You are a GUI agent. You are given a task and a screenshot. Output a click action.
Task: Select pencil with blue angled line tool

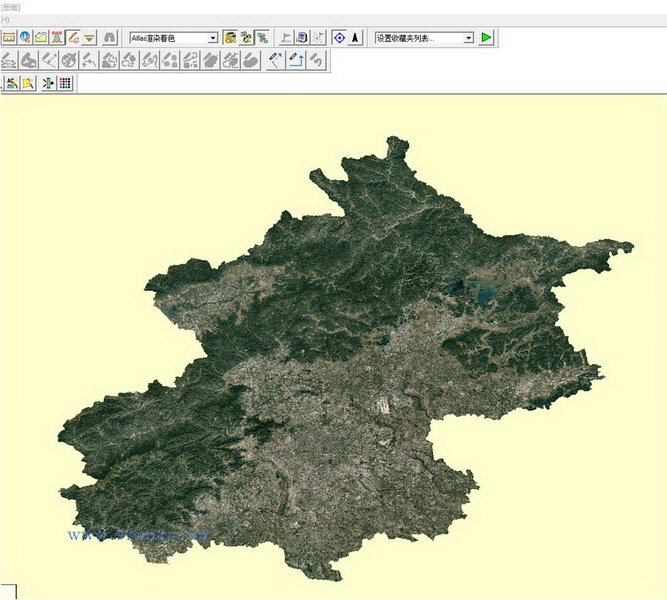[x=276, y=60]
